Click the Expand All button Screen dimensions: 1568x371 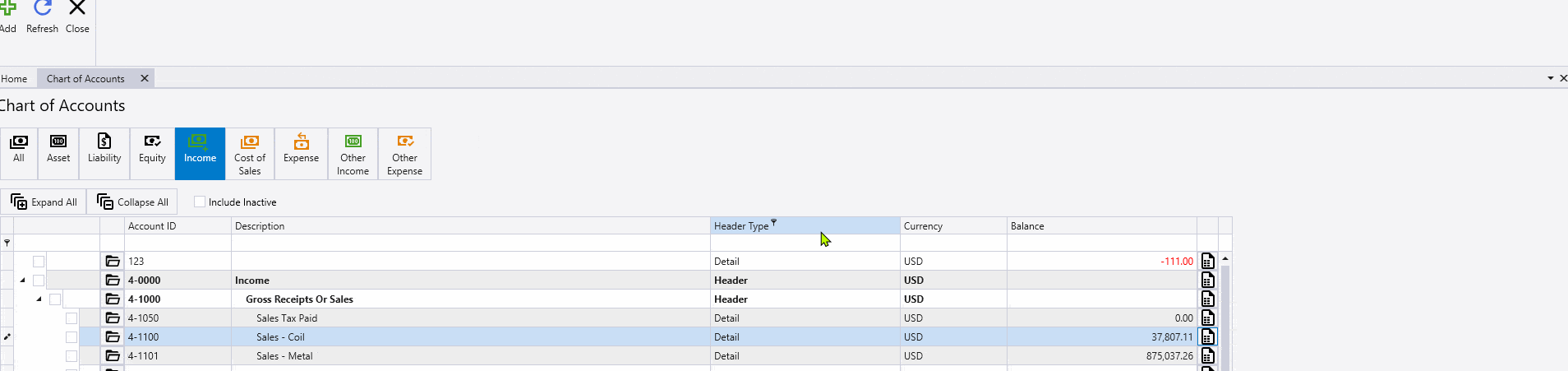tap(44, 202)
